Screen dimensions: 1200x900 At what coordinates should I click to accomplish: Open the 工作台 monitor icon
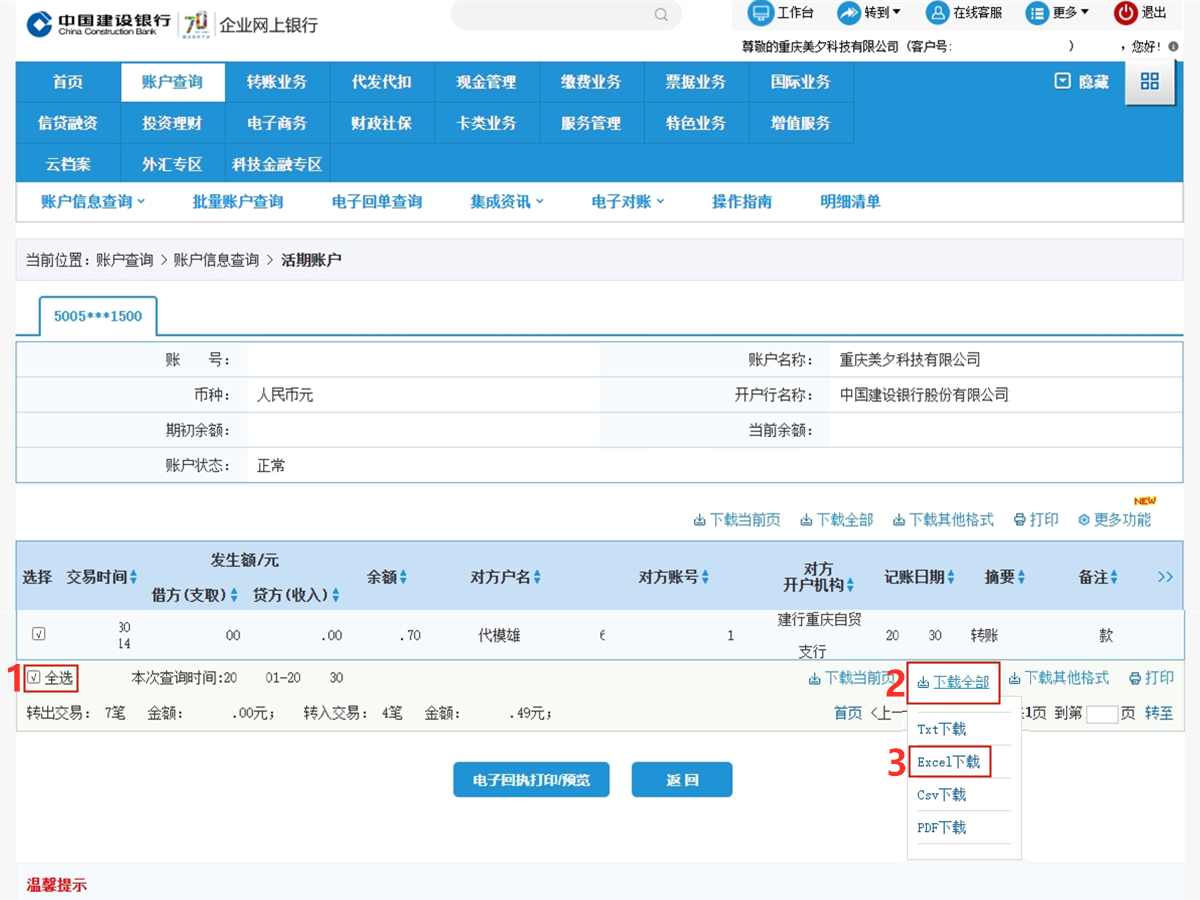pyautogui.click(x=761, y=13)
